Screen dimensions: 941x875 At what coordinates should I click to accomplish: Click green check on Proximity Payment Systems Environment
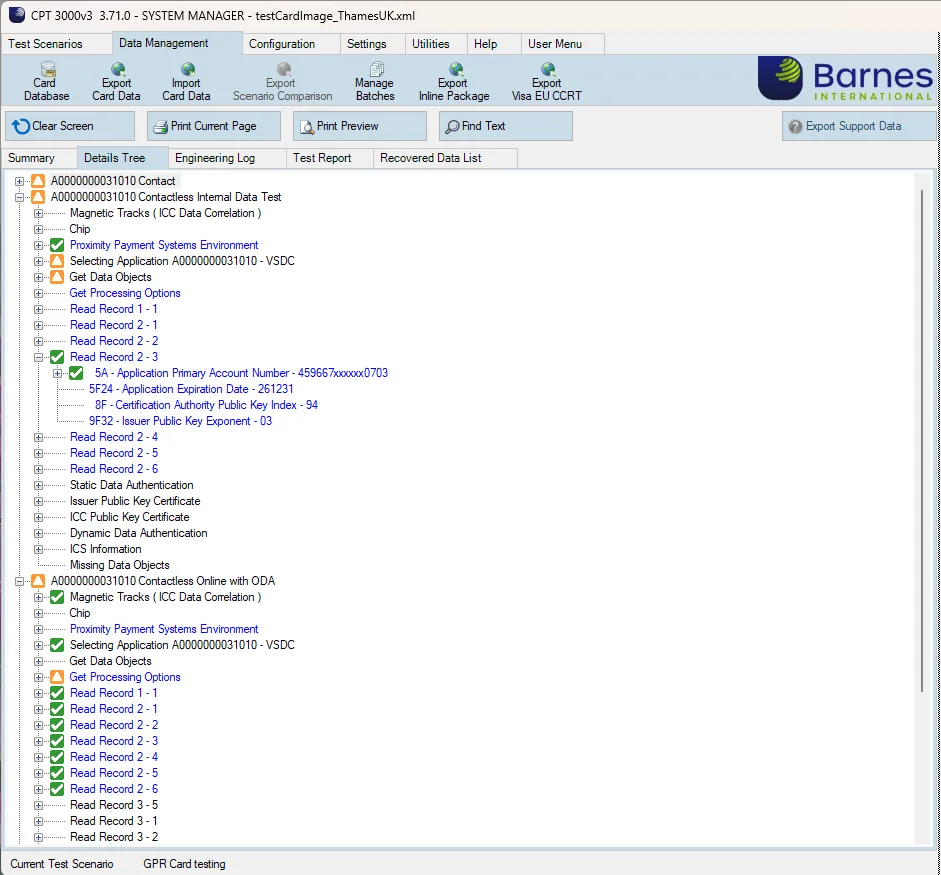tap(57, 245)
